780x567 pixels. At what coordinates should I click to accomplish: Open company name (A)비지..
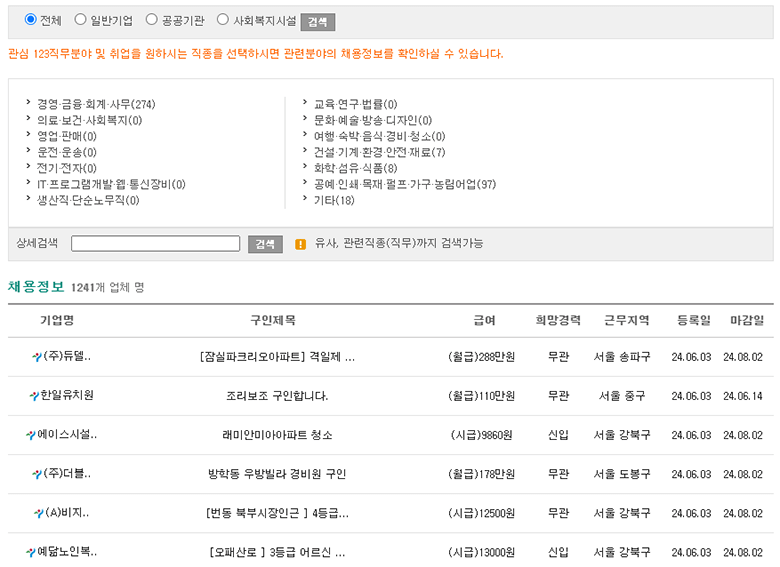click(x=67, y=512)
